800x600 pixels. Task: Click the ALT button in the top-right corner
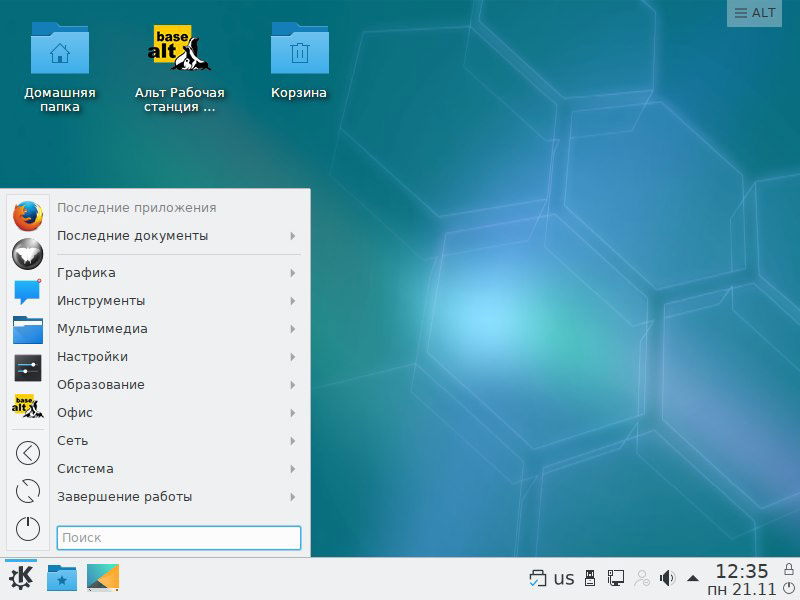(753, 13)
